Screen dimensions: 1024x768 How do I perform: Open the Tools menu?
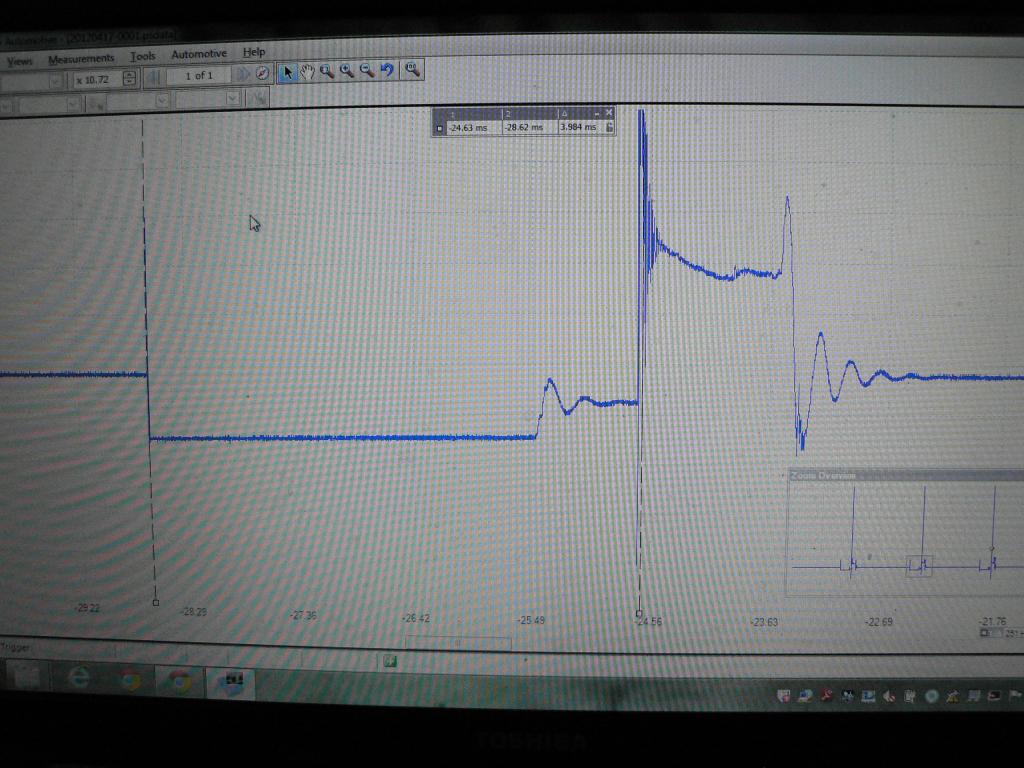click(142, 56)
